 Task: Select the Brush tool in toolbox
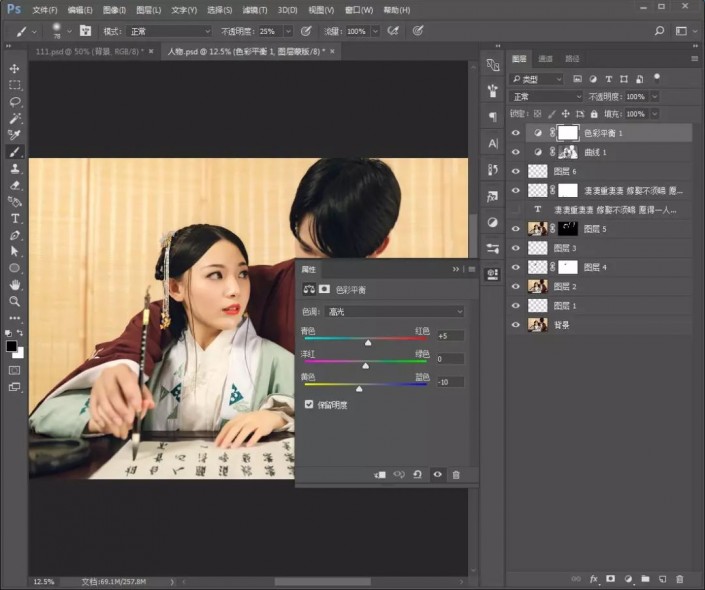[14, 152]
